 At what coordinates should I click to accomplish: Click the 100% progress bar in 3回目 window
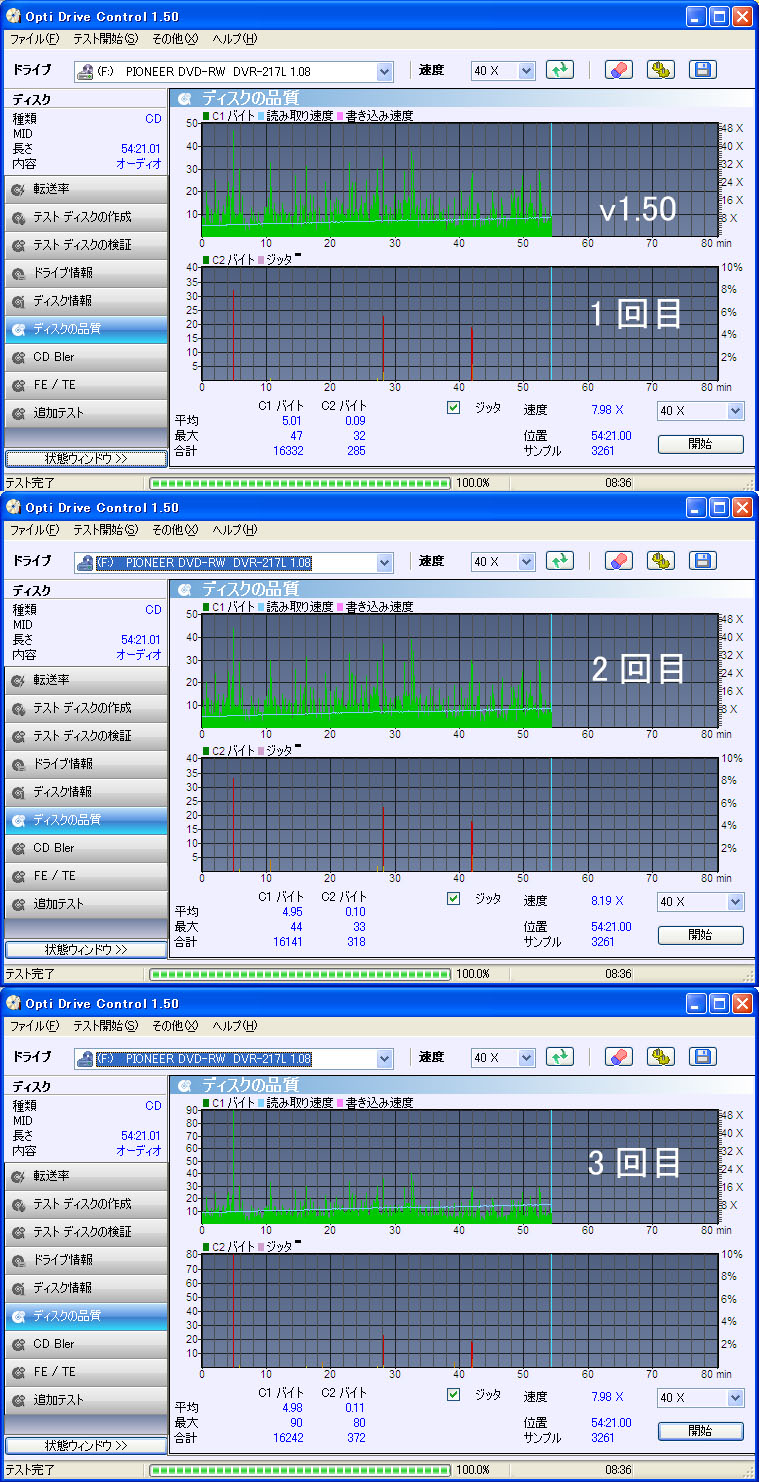301,1470
